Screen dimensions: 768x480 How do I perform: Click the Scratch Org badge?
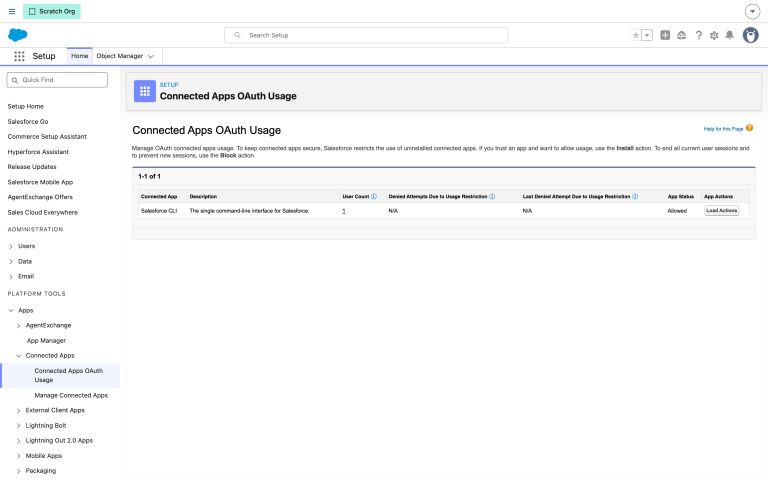(52, 11)
